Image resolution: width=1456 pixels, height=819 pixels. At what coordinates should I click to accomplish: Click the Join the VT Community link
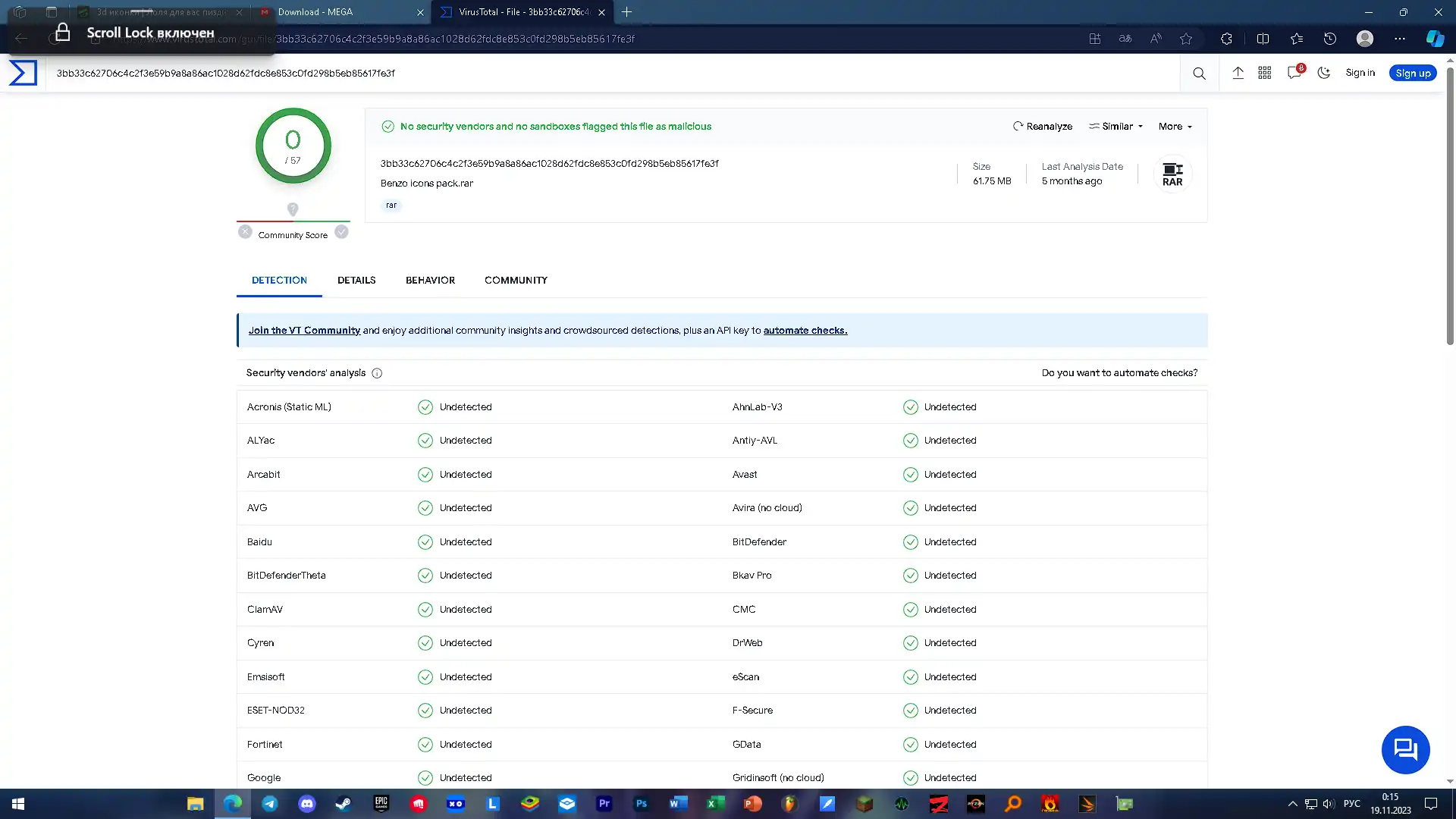pos(304,331)
